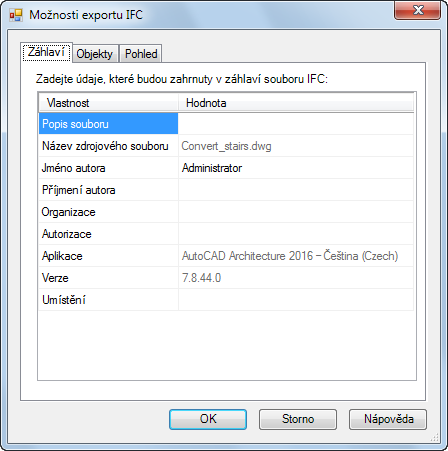448x451 pixels.
Task: Click the Hodnota column header
Action: [296, 103]
